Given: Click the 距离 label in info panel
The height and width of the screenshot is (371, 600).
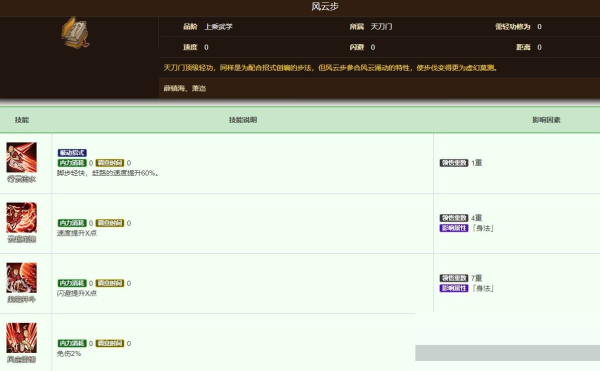Looking at the screenshot, I should pos(523,47).
